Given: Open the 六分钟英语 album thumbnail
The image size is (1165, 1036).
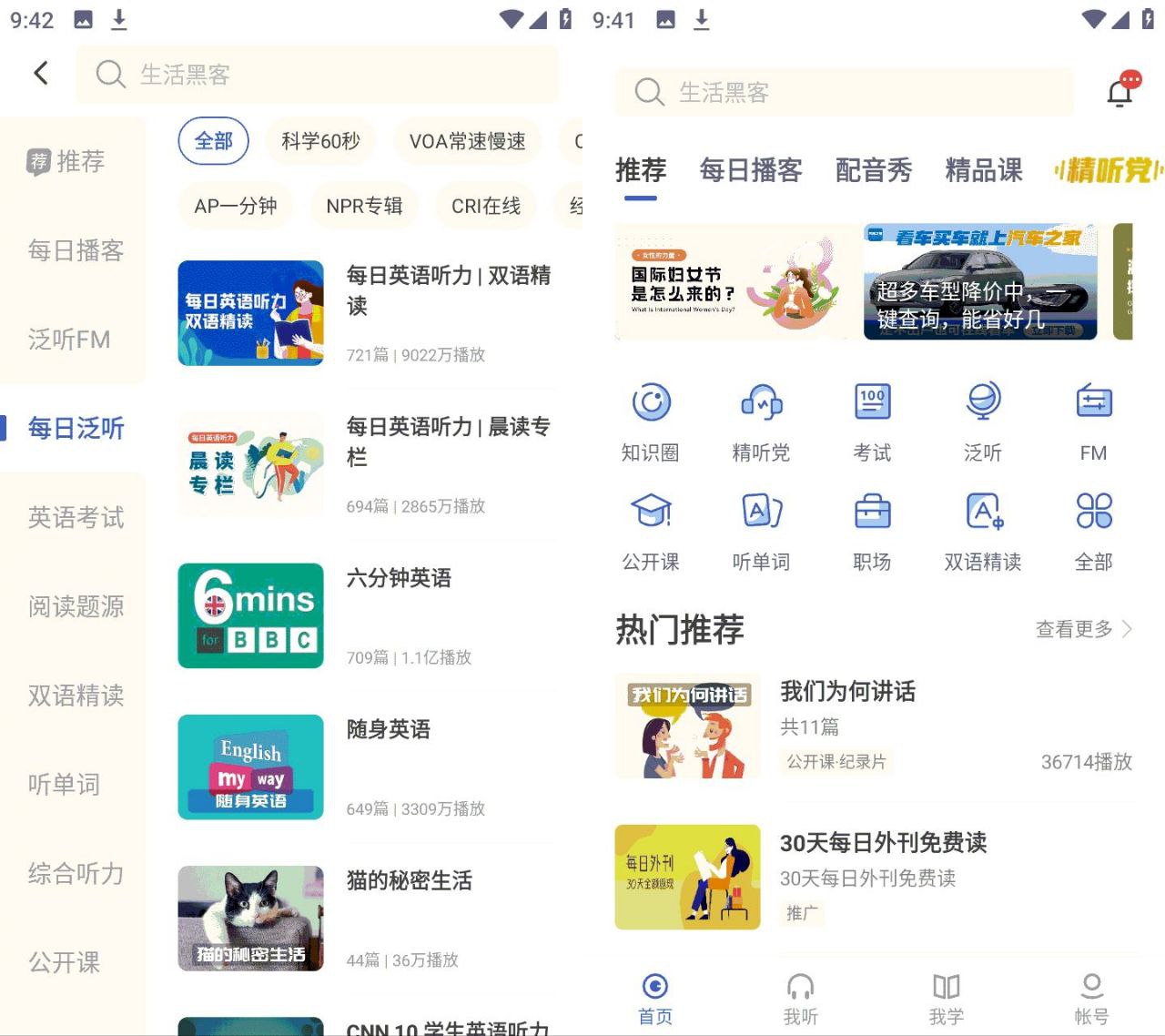Looking at the screenshot, I should point(250,615).
